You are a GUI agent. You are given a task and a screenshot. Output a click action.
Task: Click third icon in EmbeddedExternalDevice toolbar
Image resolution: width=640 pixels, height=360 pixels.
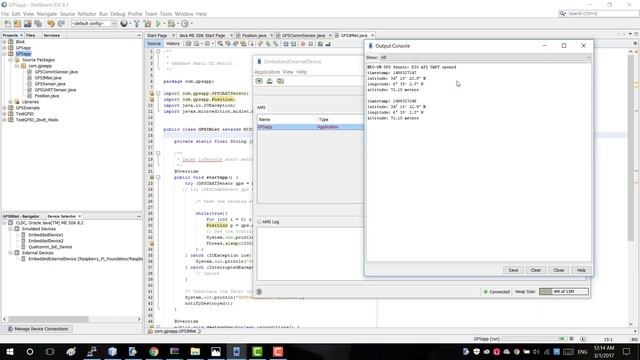click(x=280, y=81)
